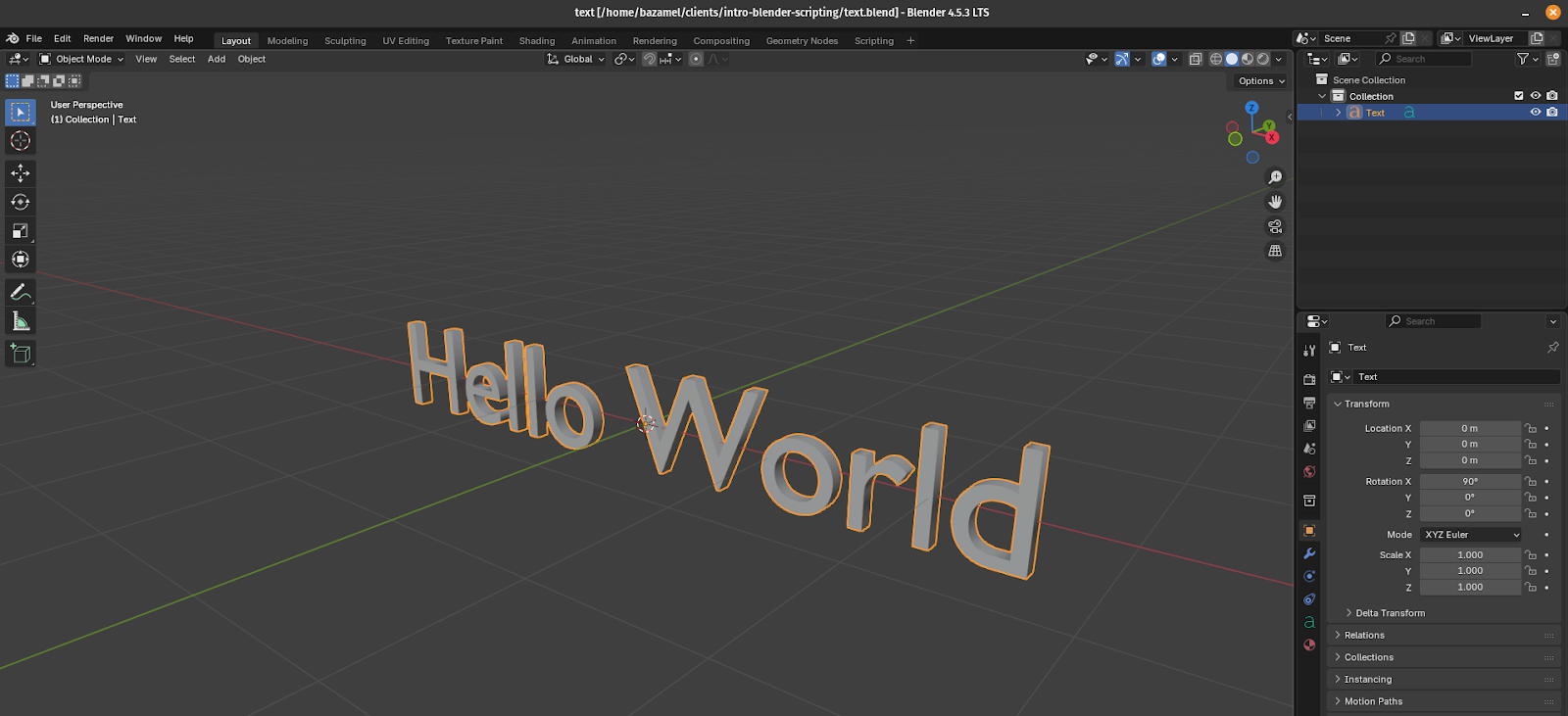Switch to the Scripting workspace tab
Screen dimensions: 1568x716
point(873,41)
